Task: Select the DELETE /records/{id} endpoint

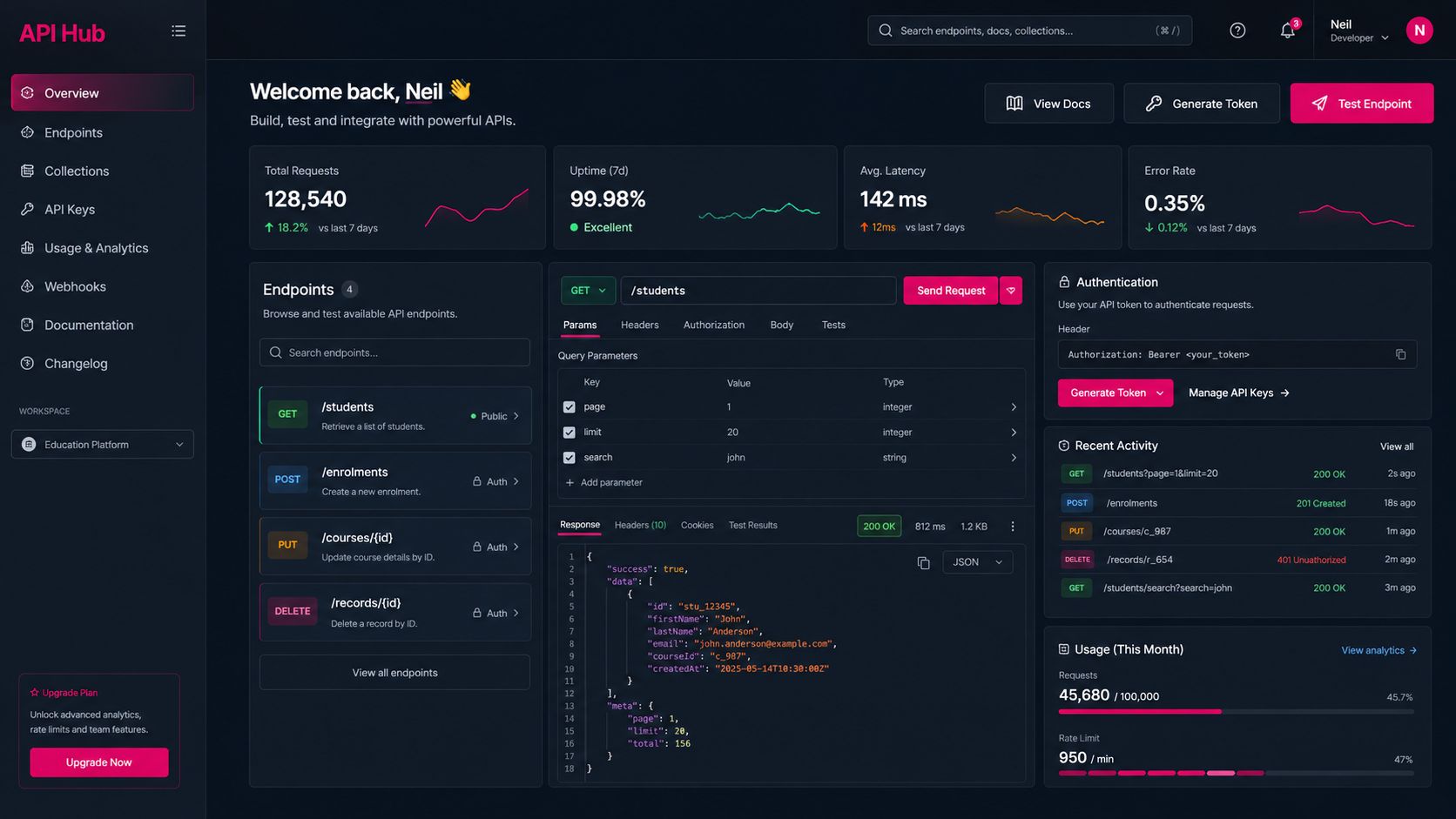Action: [x=394, y=612]
